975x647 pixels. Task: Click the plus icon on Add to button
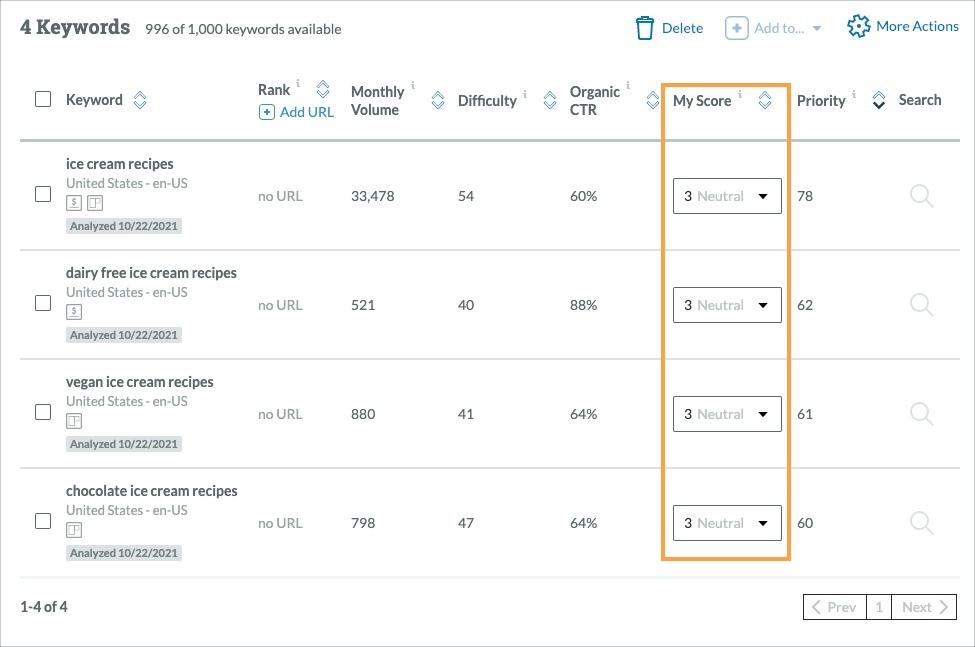tap(736, 28)
